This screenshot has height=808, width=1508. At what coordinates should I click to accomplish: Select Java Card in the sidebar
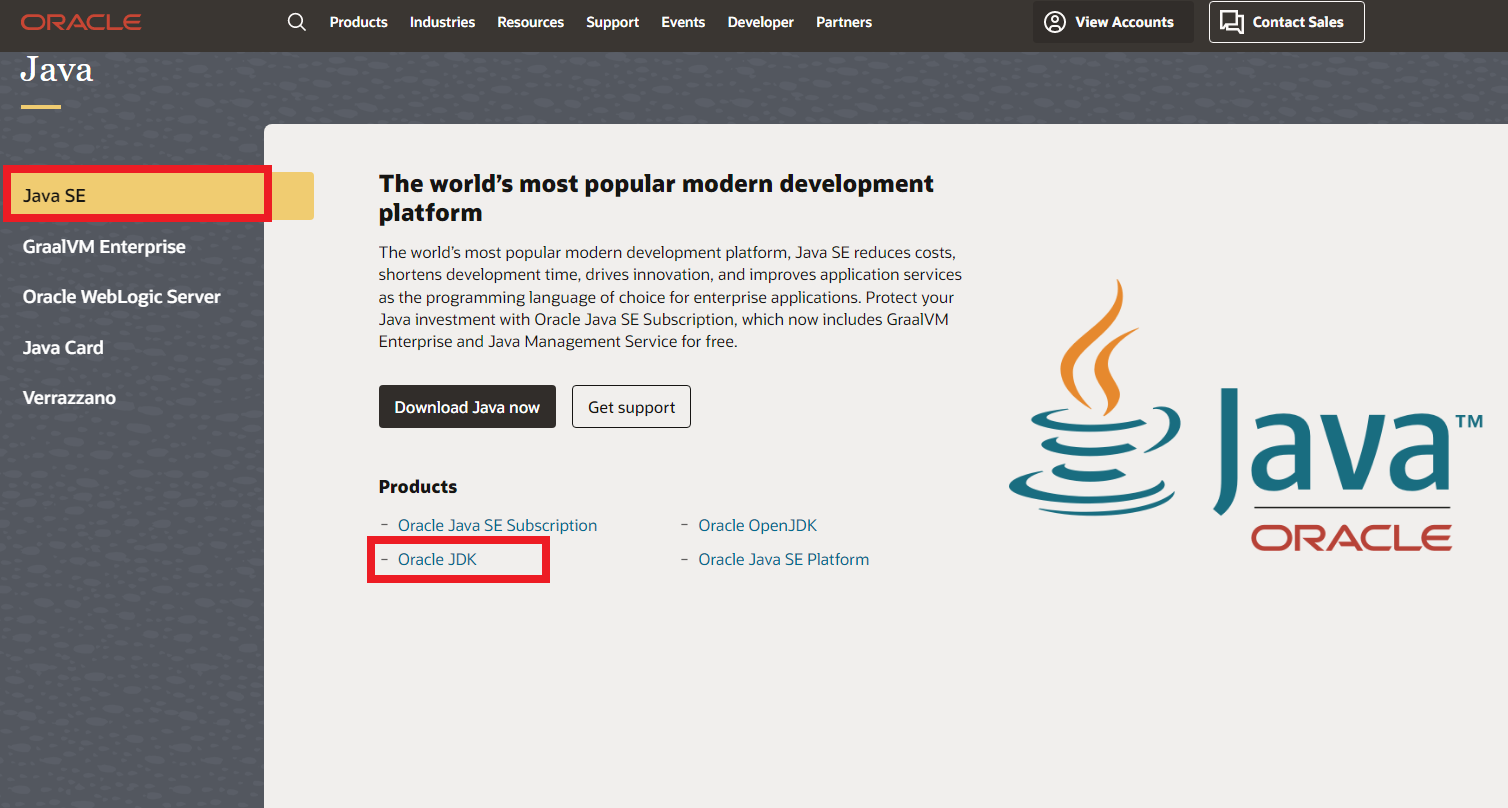(63, 347)
